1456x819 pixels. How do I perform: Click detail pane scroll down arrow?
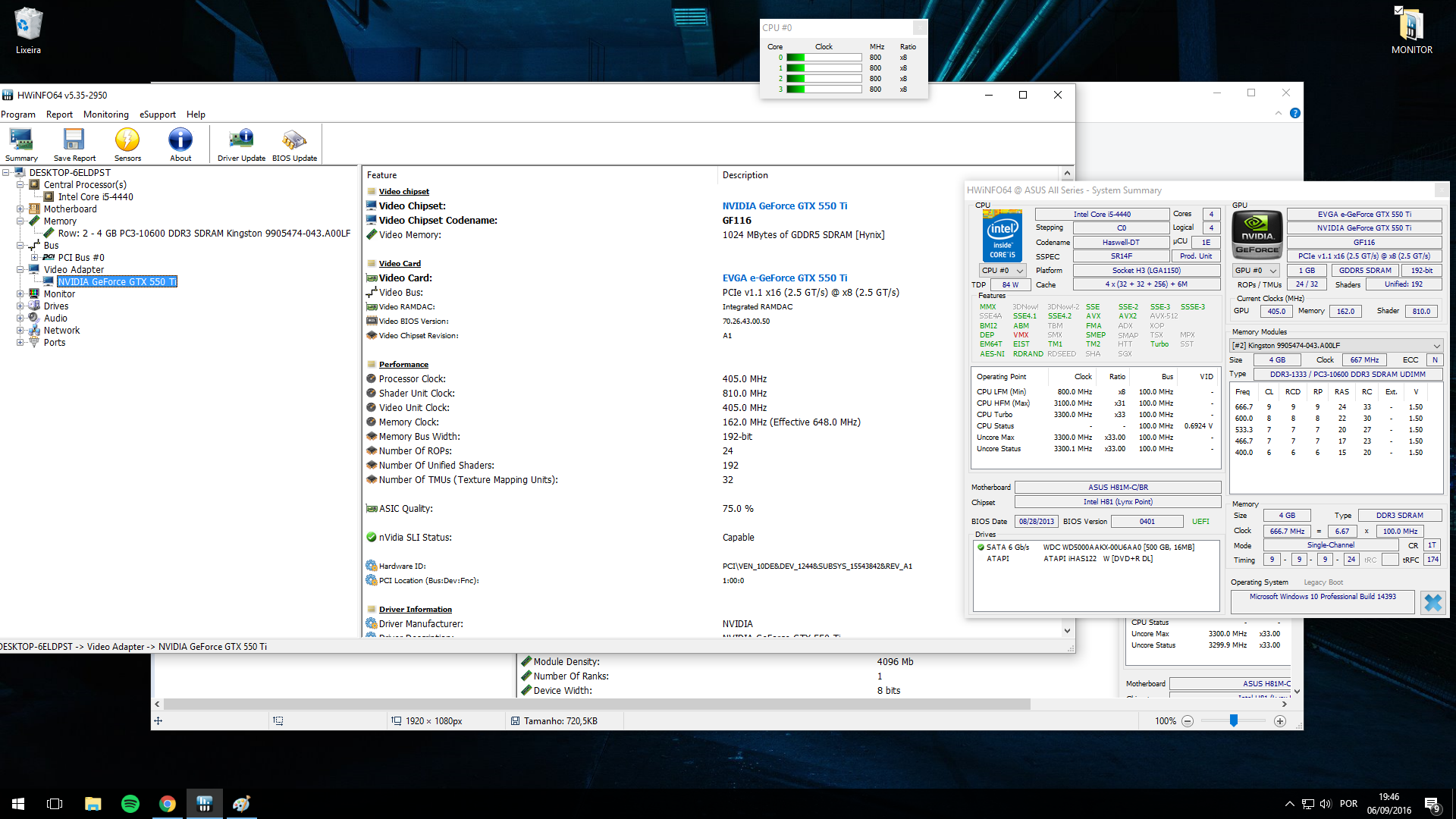1067,631
